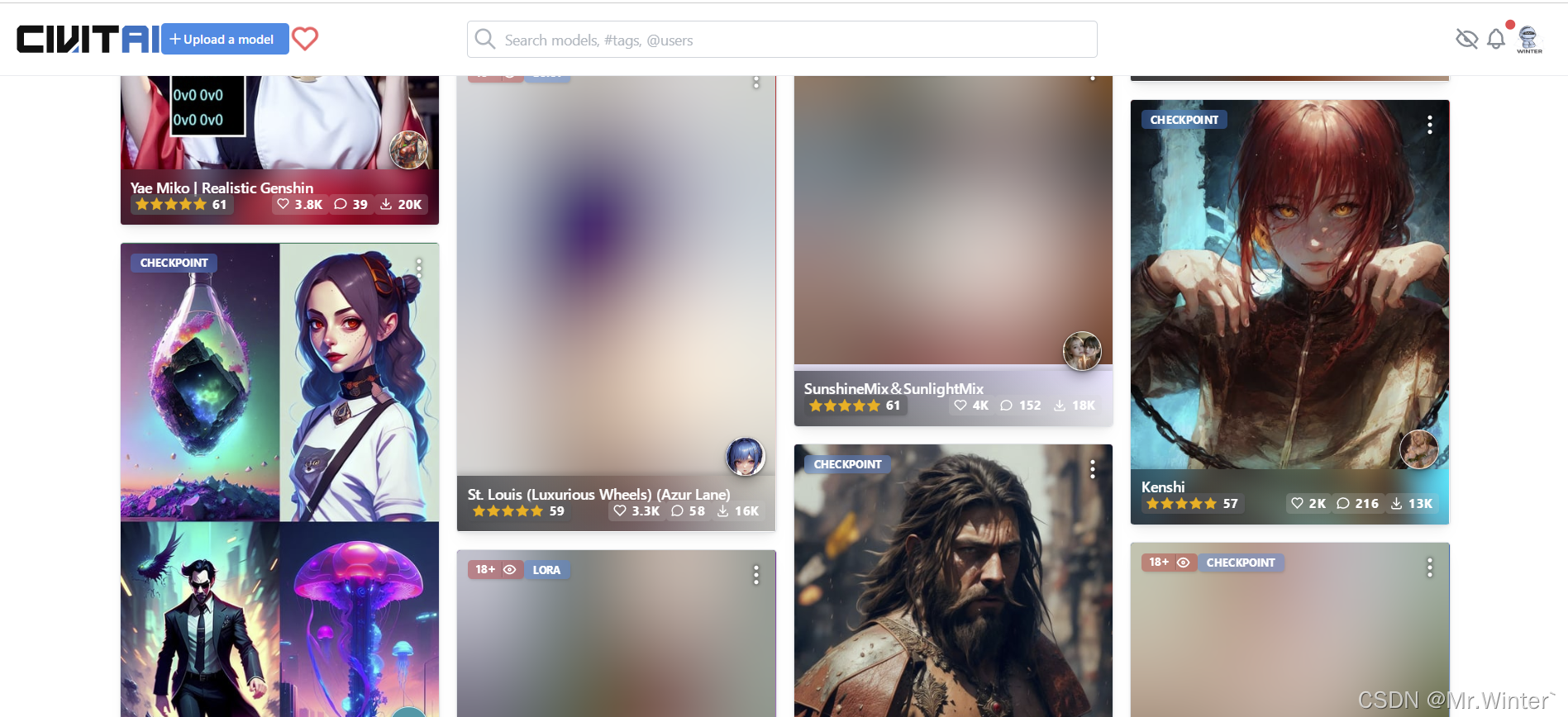The width and height of the screenshot is (1568, 717).
Task: Click the St. Louis card's 3.3K likes heart
Action: pos(620,511)
